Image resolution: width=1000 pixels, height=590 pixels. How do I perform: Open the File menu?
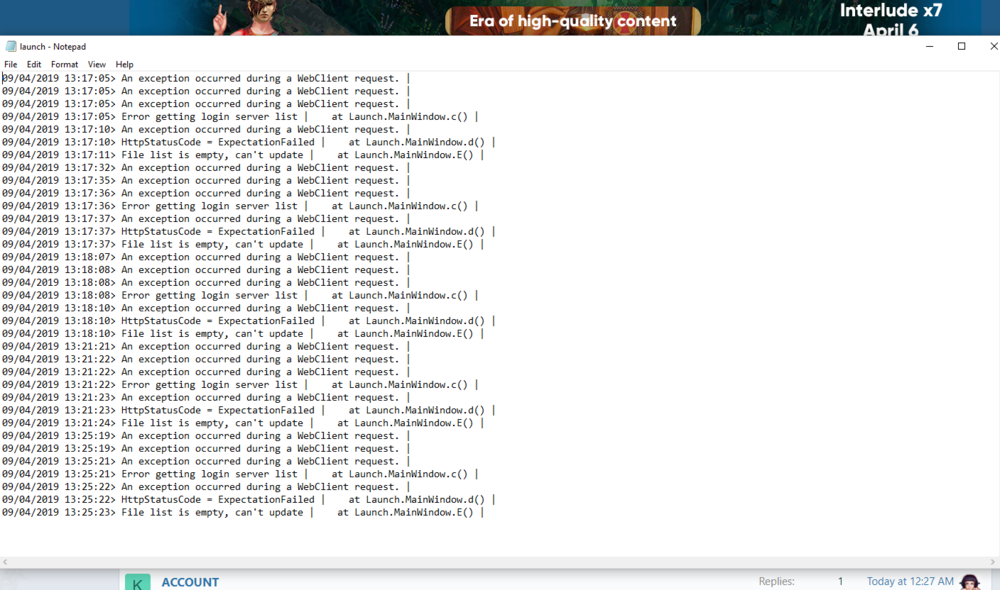[x=11, y=65]
